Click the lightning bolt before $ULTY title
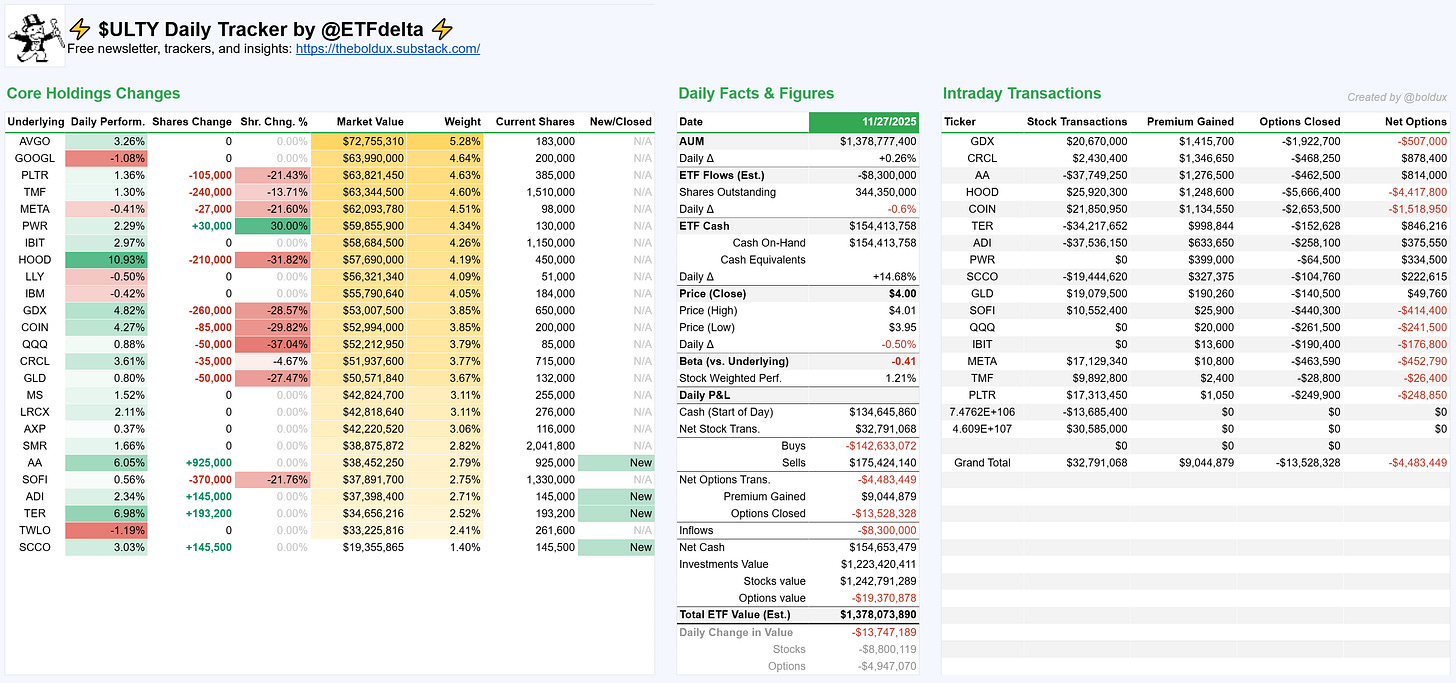Screen dimensions: 1456x683 [81, 30]
